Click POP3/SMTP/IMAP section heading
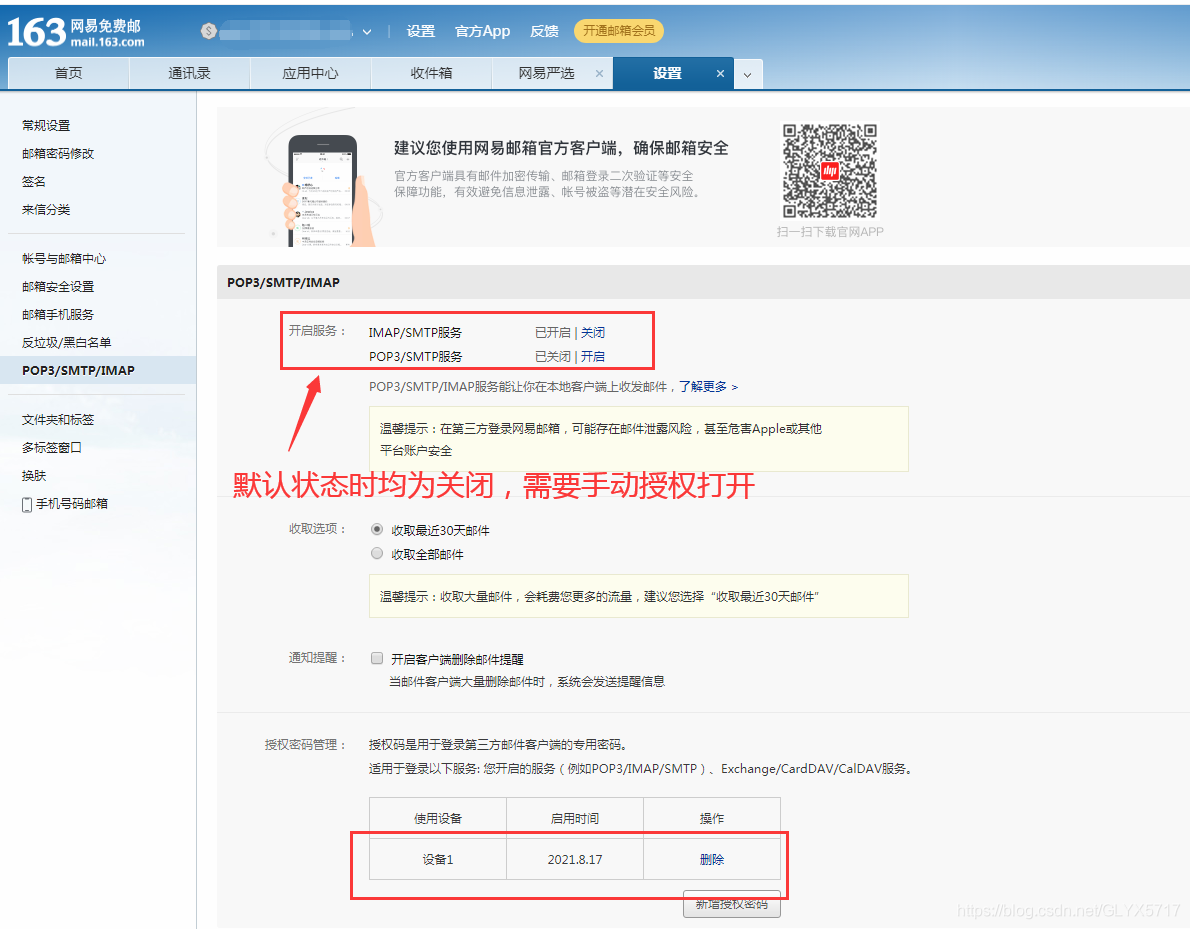The height and width of the screenshot is (929, 1190). [x=283, y=282]
